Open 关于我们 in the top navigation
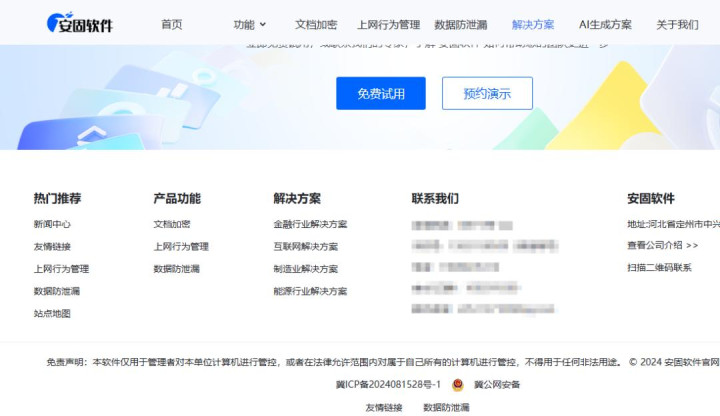Viewport: 720px width, 416px height. pos(677,24)
